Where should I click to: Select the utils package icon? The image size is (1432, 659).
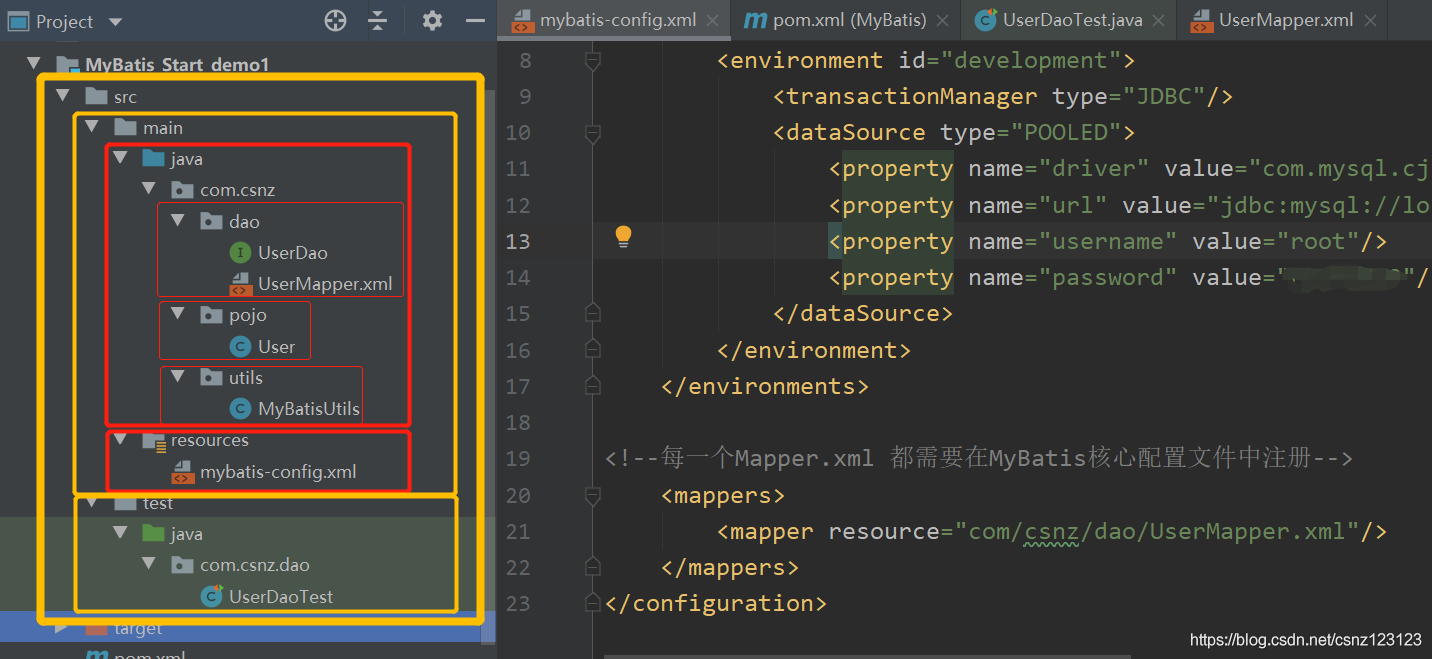211,377
